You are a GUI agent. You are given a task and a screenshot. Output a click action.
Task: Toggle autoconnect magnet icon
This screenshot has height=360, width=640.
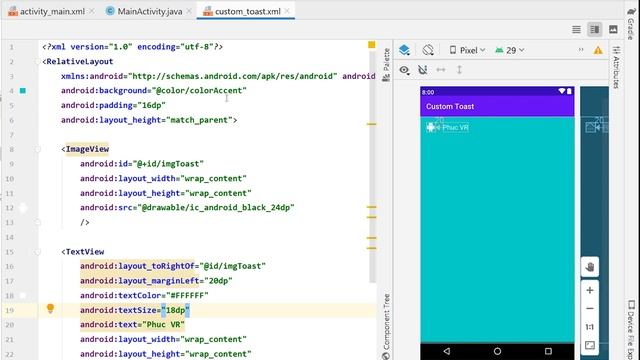(x=422, y=70)
